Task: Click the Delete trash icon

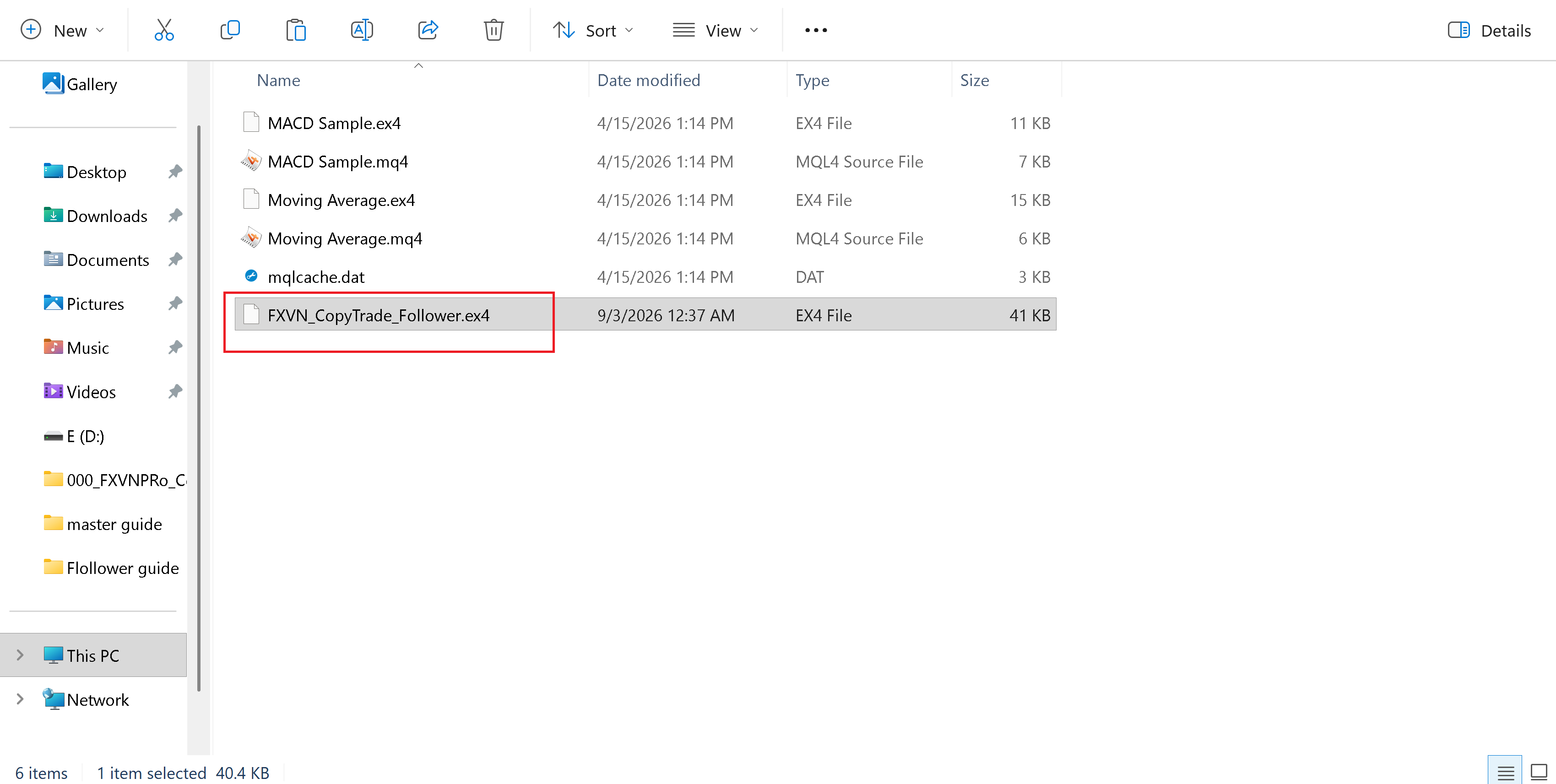Action: 493,30
